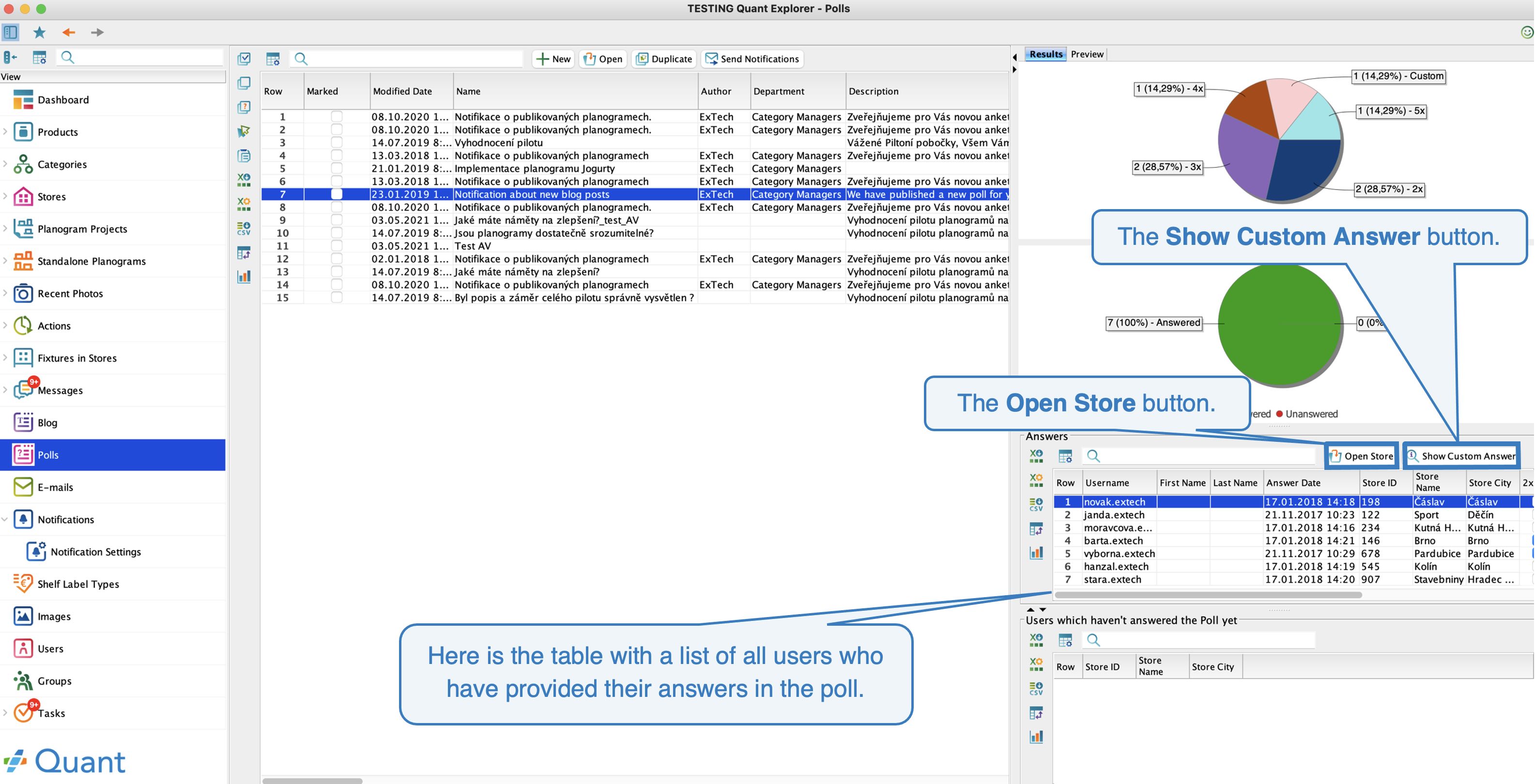Tick Marked checkbox for poll row 3
The image size is (1535, 784).
(337, 142)
